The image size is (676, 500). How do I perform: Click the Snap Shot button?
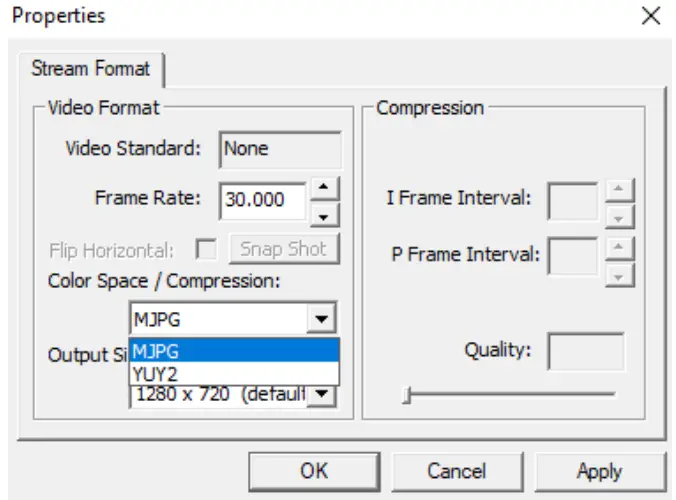pyautogui.click(x=284, y=249)
